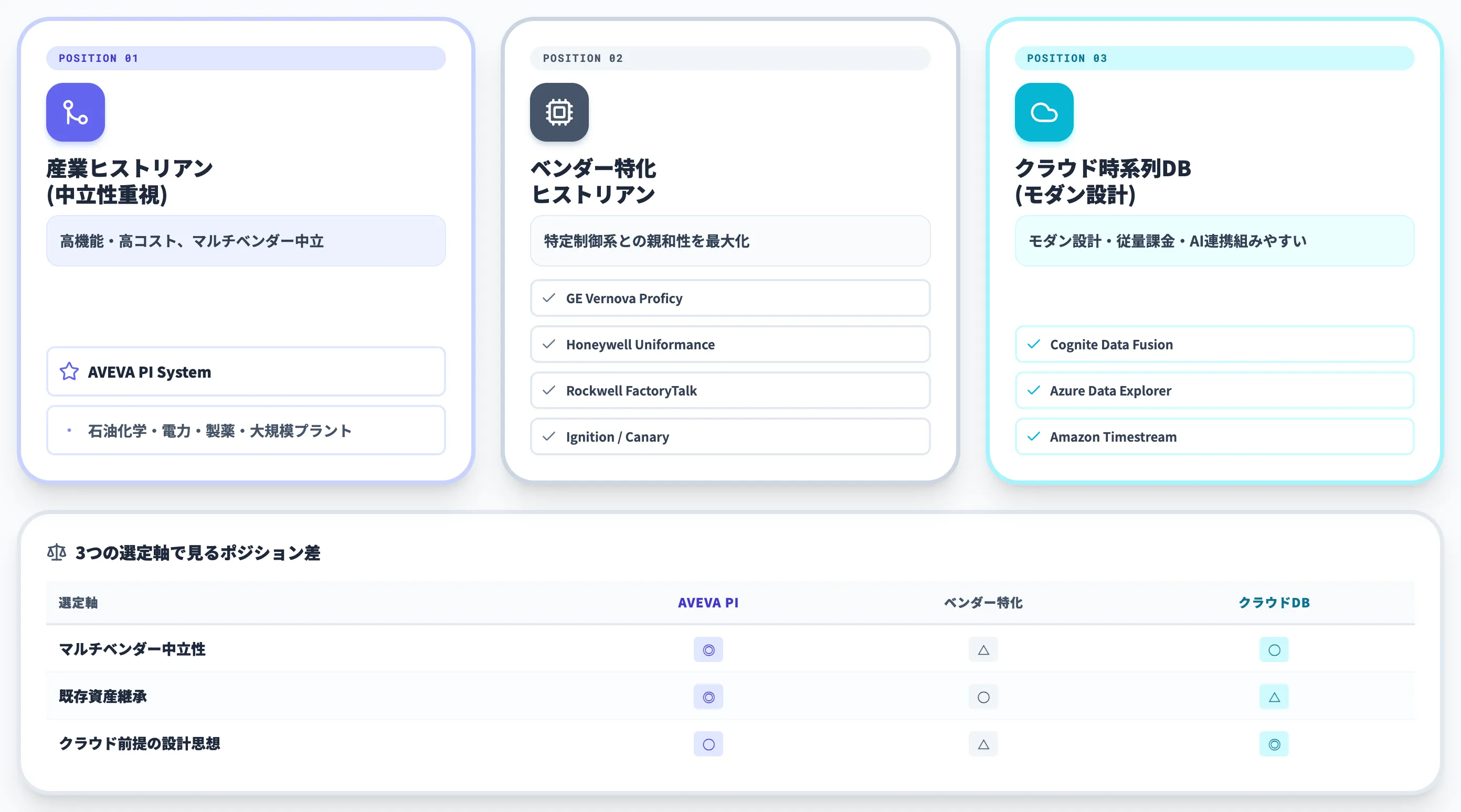The height and width of the screenshot is (812, 1461).
Task: Select the Honeywell Uniformance item
Action: pyautogui.click(x=730, y=344)
